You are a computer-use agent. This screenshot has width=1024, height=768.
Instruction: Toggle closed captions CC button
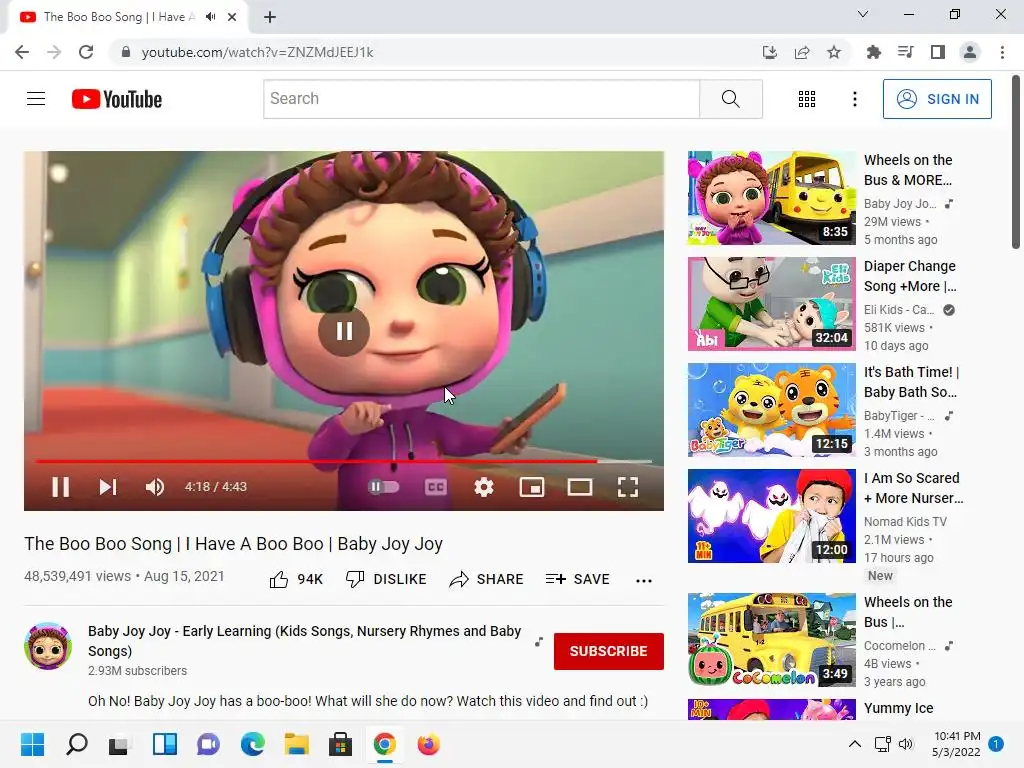(436, 487)
